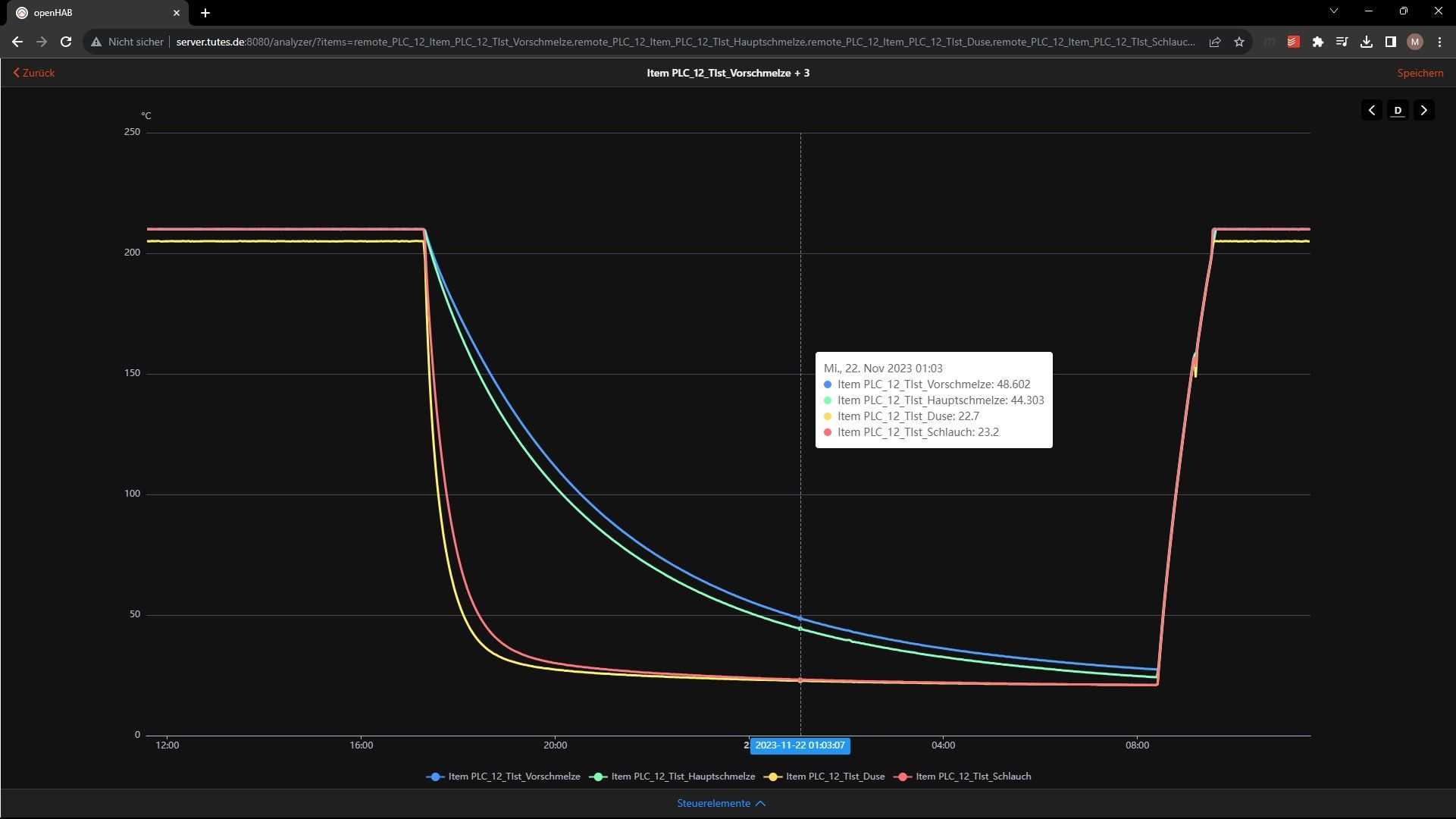The width and height of the screenshot is (1456, 819).
Task: Open a new browser tab
Action: click(x=205, y=13)
